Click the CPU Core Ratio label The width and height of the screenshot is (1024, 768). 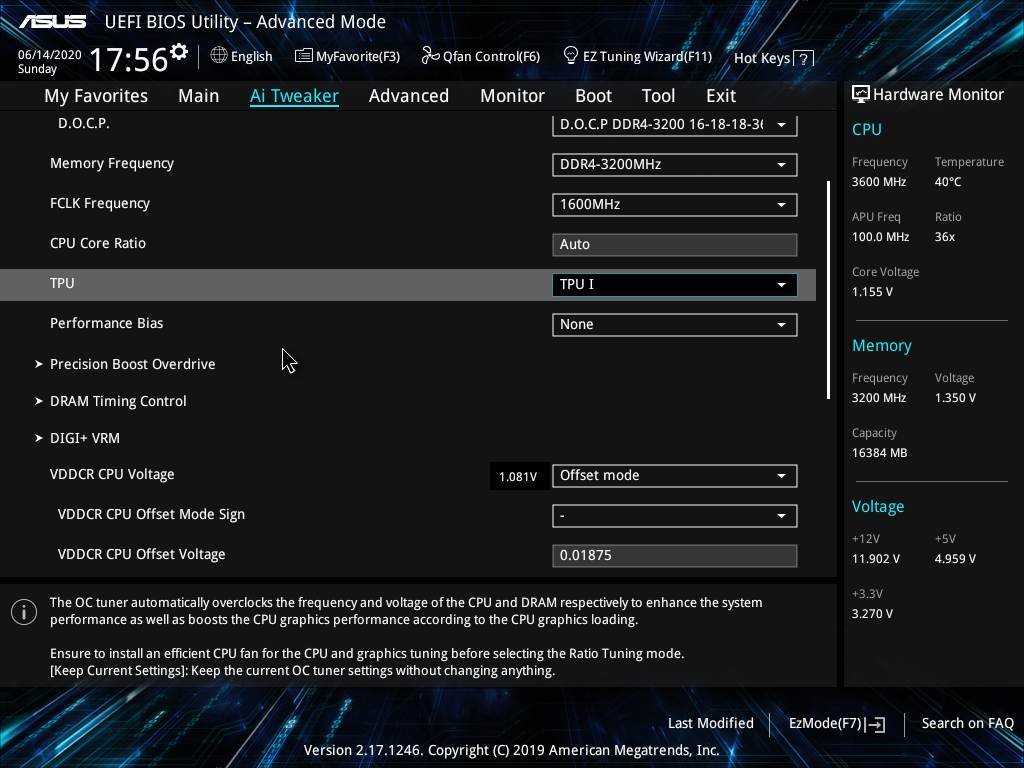[98, 244]
